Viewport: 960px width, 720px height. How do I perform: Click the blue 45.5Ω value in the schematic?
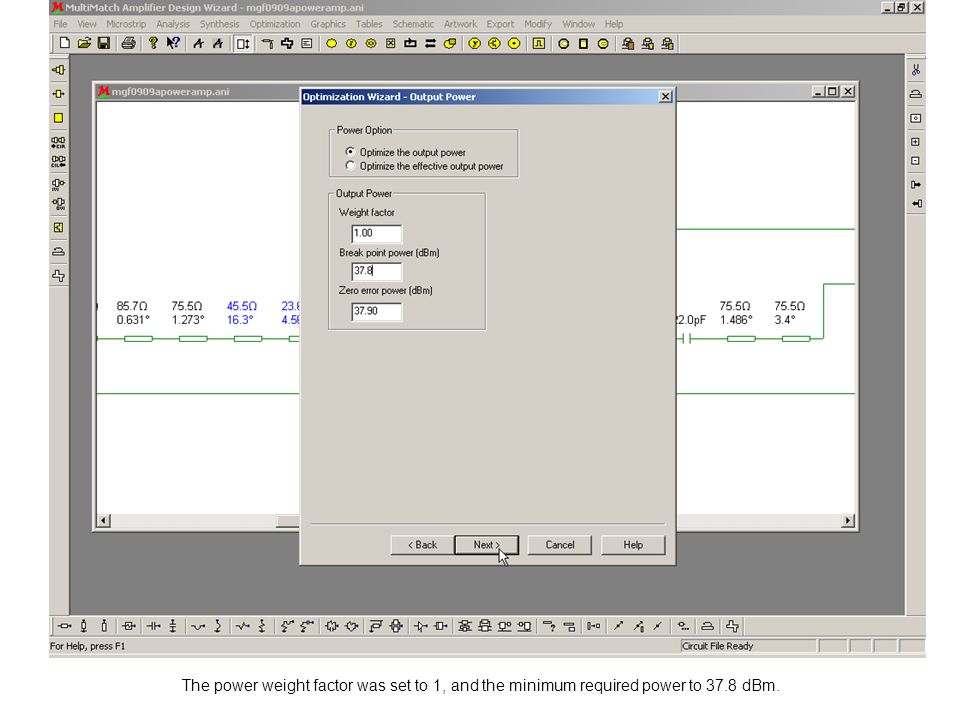(242, 306)
